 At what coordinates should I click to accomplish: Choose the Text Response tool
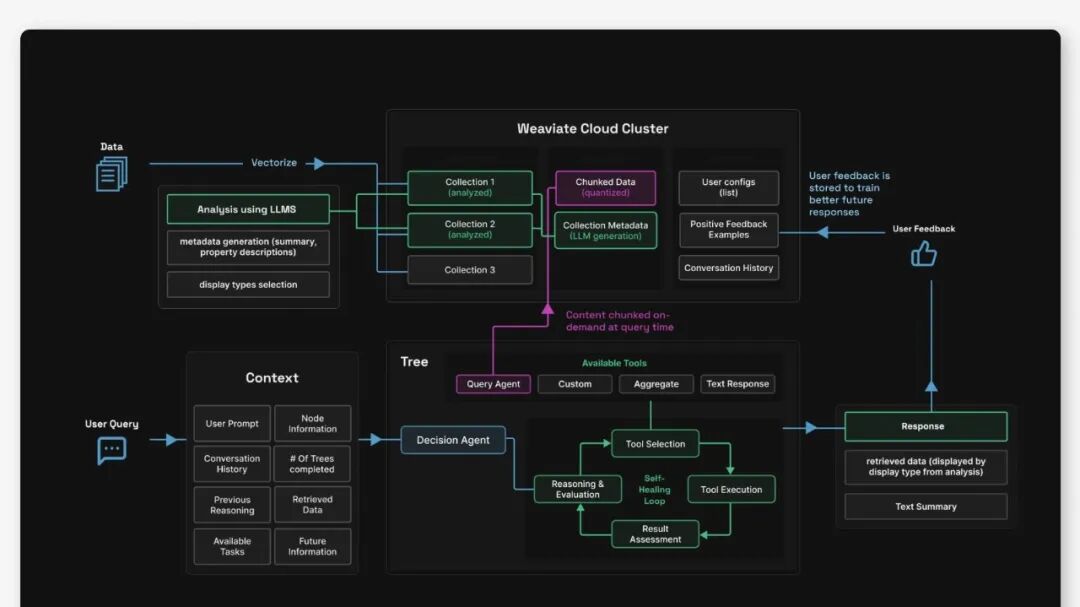click(x=738, y=384)
